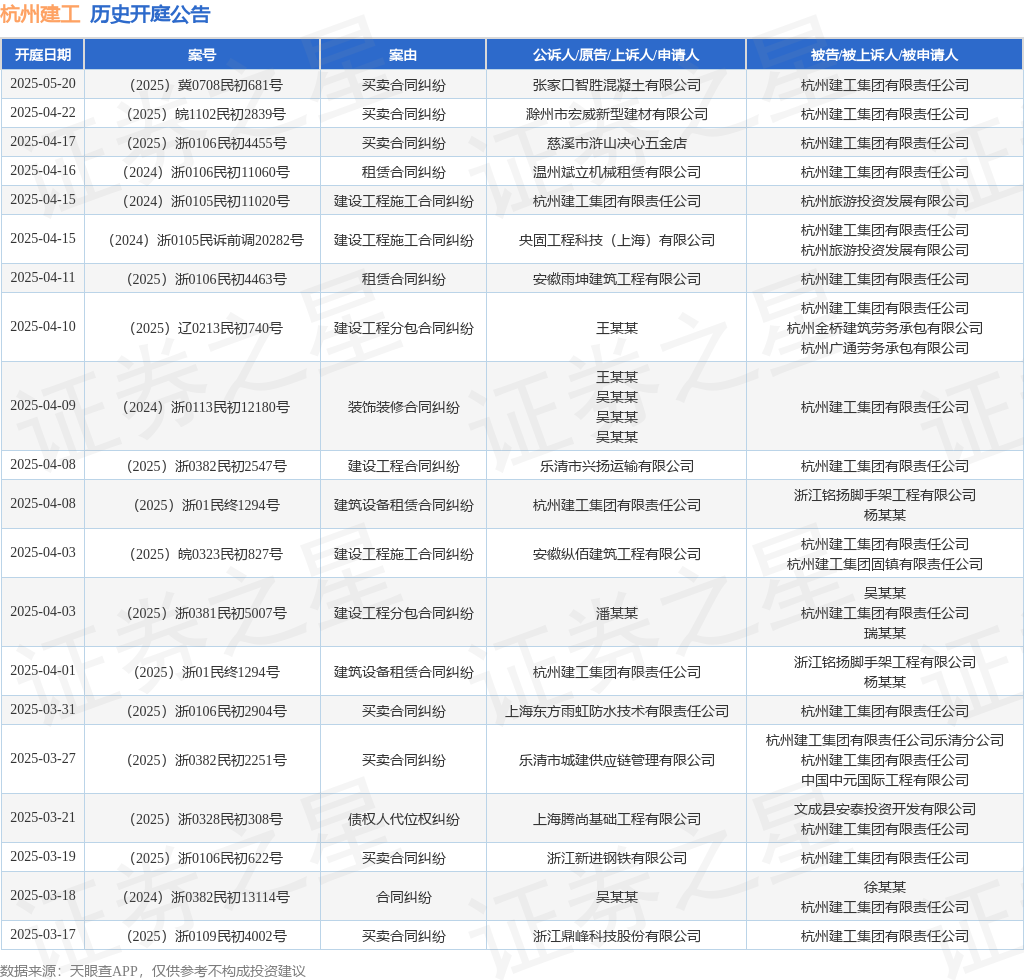Select case number (2025)辽0213民初740号
This screenshot has height=980, width=1024.
[202, 328]
